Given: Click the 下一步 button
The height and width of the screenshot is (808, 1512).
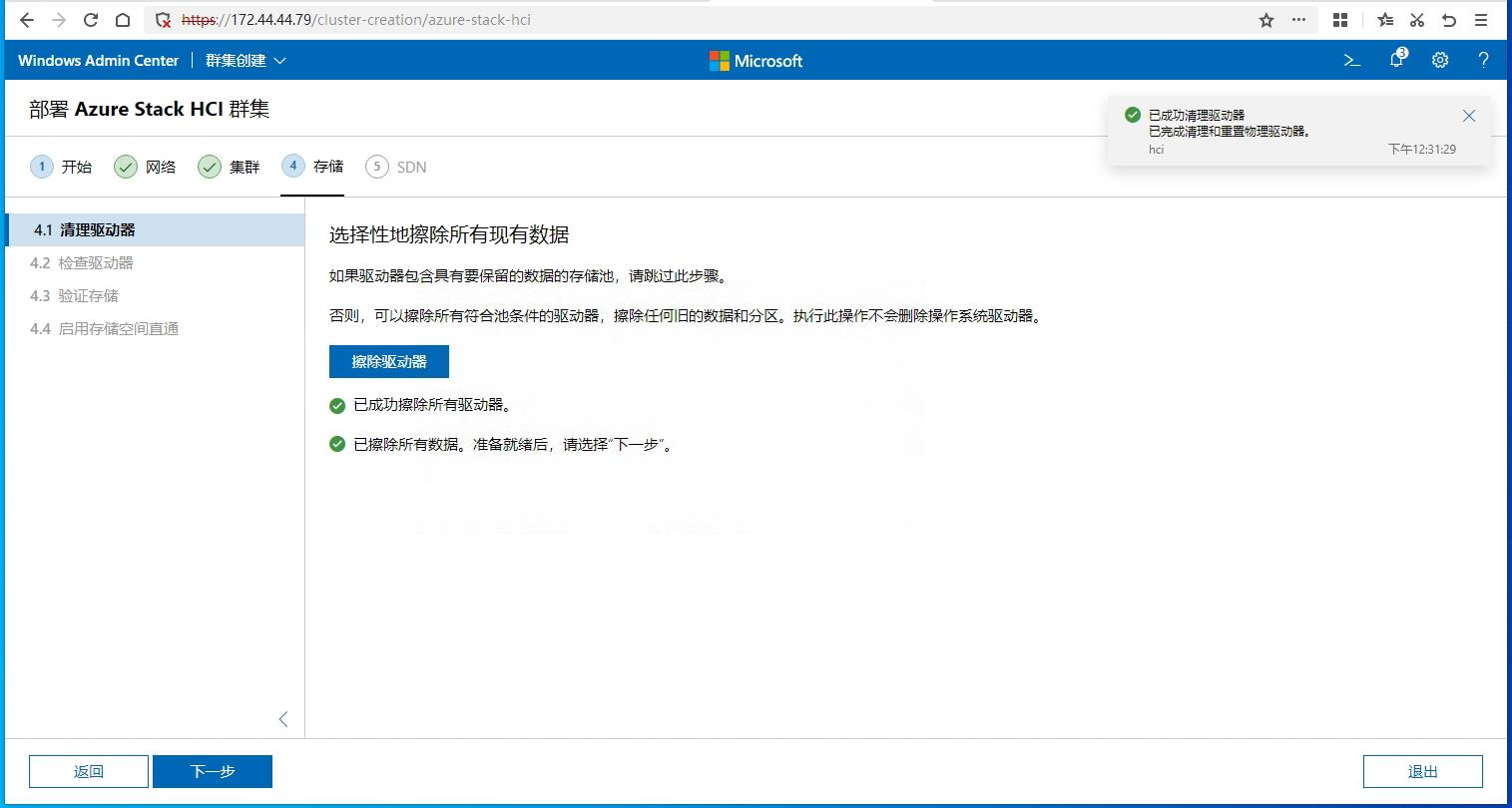Looking at the screenshot, I should click(213, 771).
